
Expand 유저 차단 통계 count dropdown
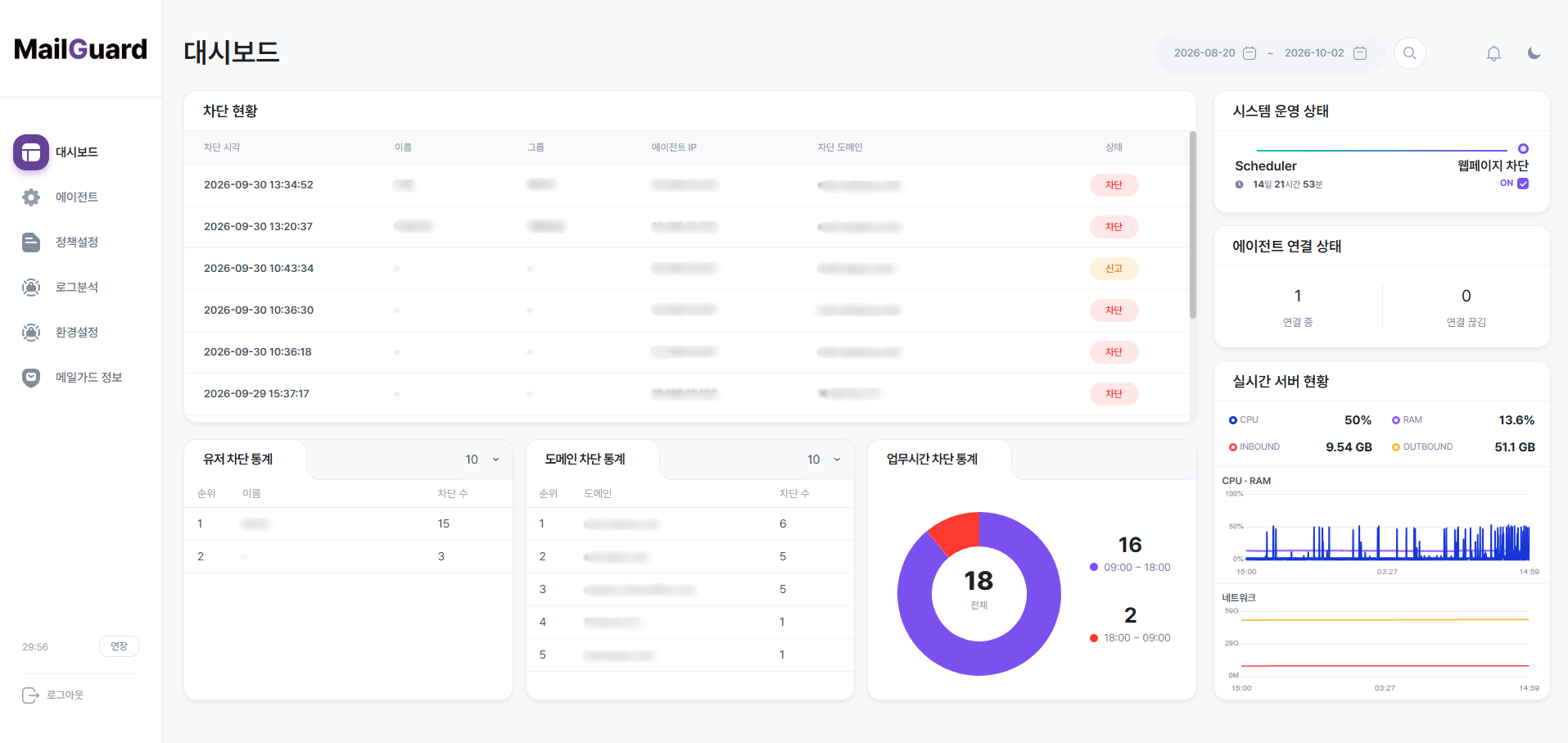click(x=483, y=460)
